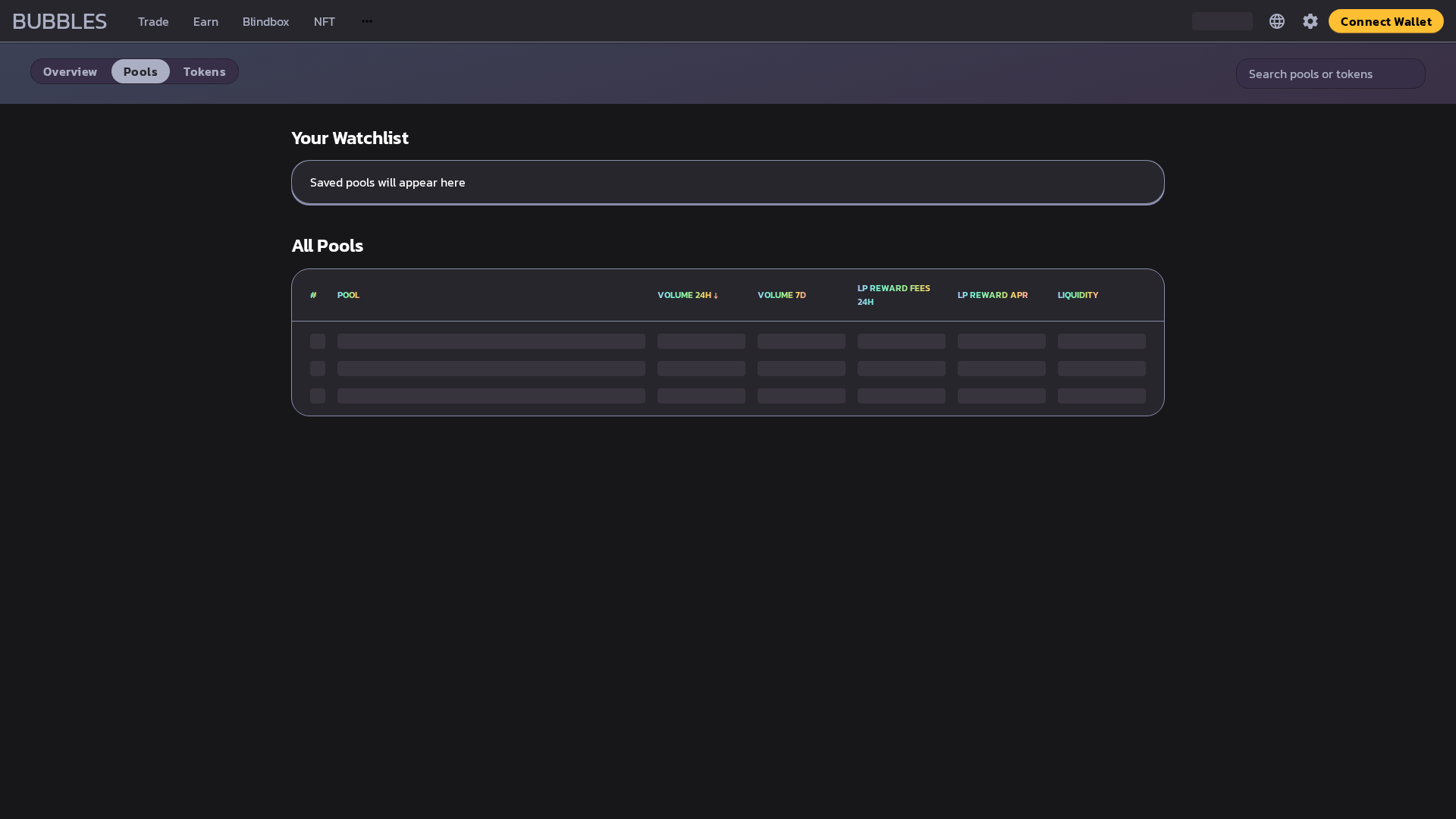Click the BUBBLES logo

click(x=59, y=21)
